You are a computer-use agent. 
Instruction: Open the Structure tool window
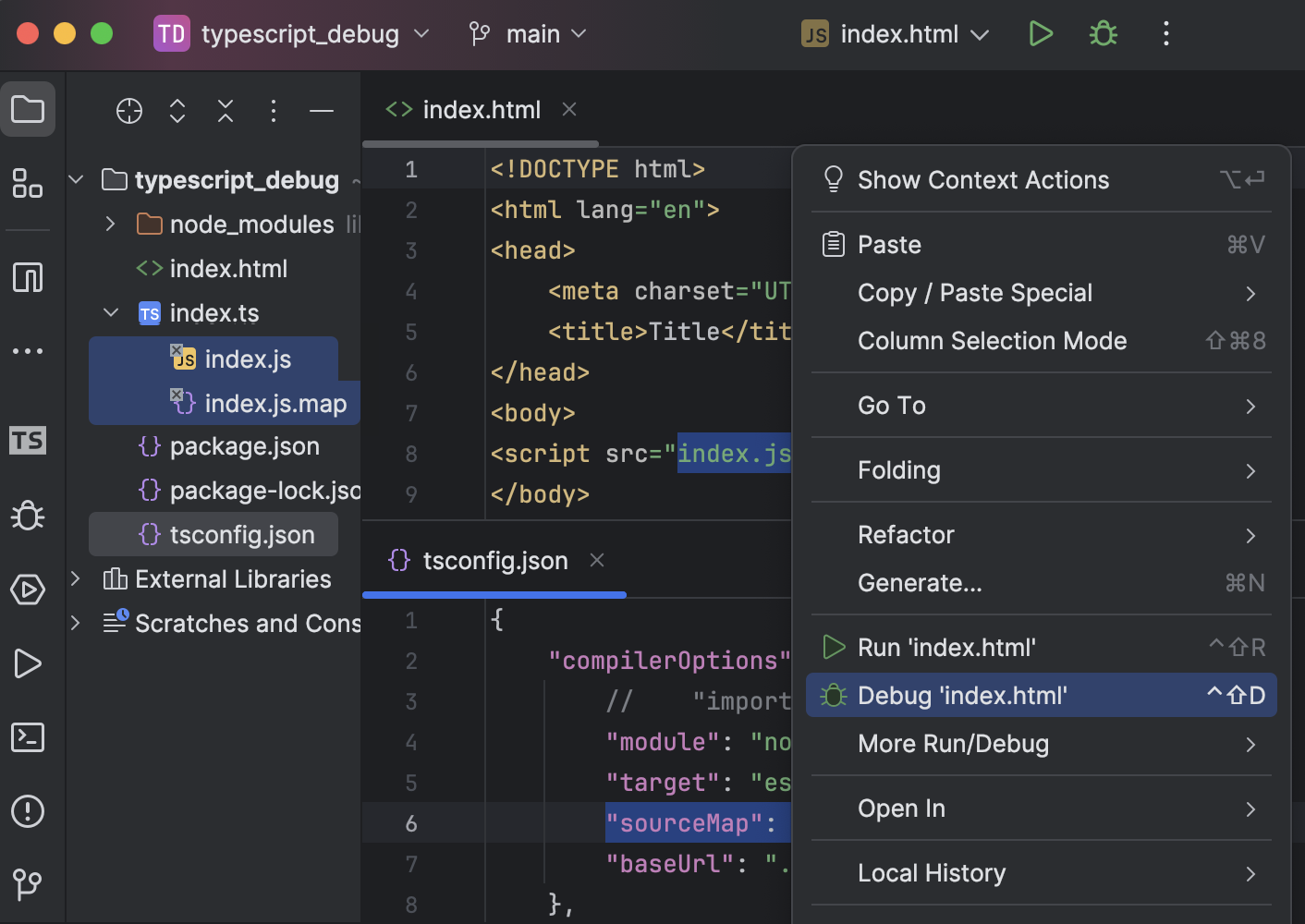(x=27, y=184)
